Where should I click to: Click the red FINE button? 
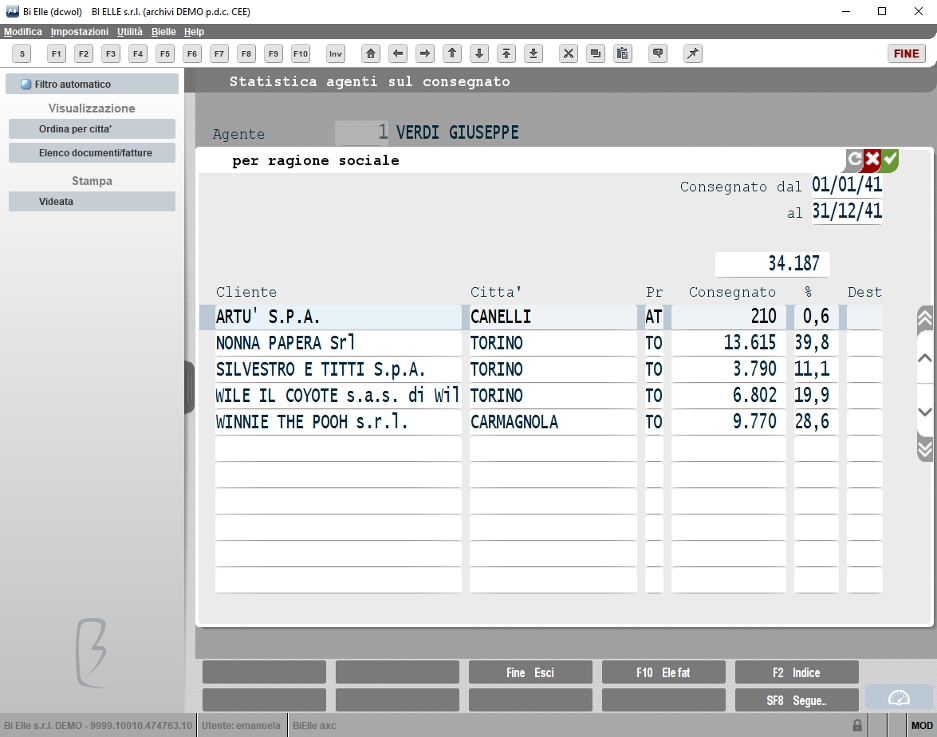906,54
